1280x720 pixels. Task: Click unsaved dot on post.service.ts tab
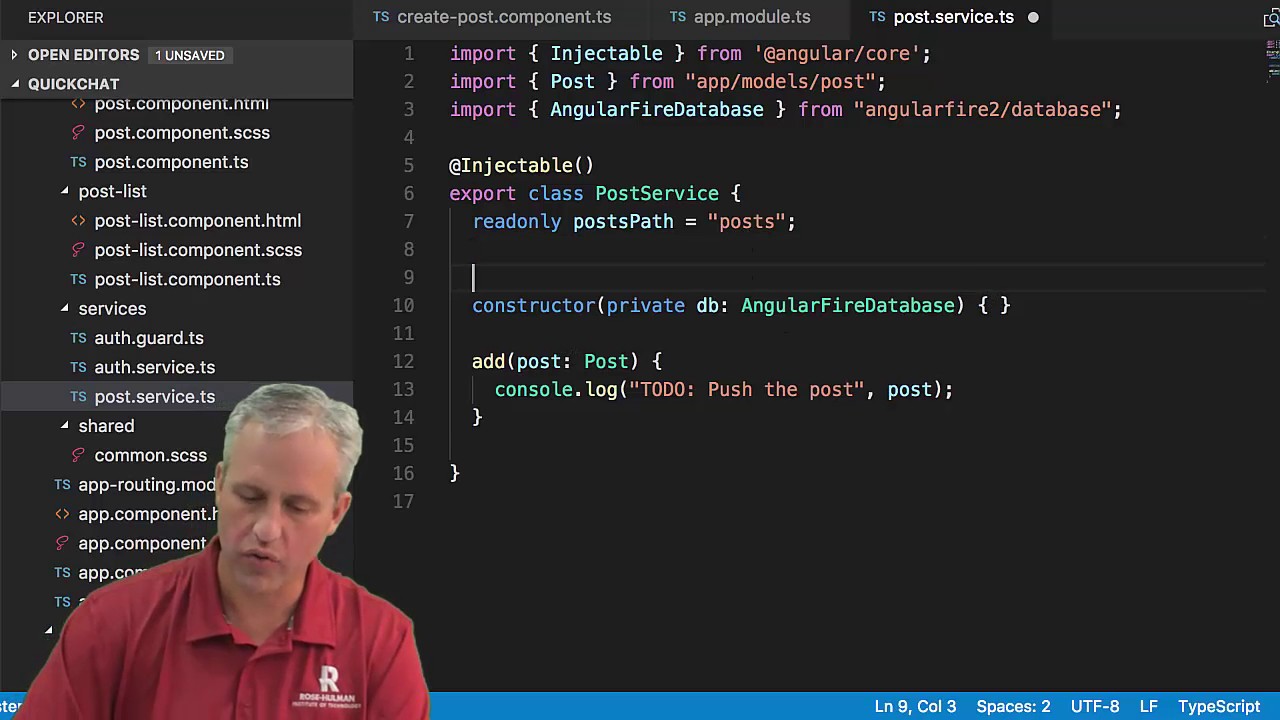[1033, 17]
